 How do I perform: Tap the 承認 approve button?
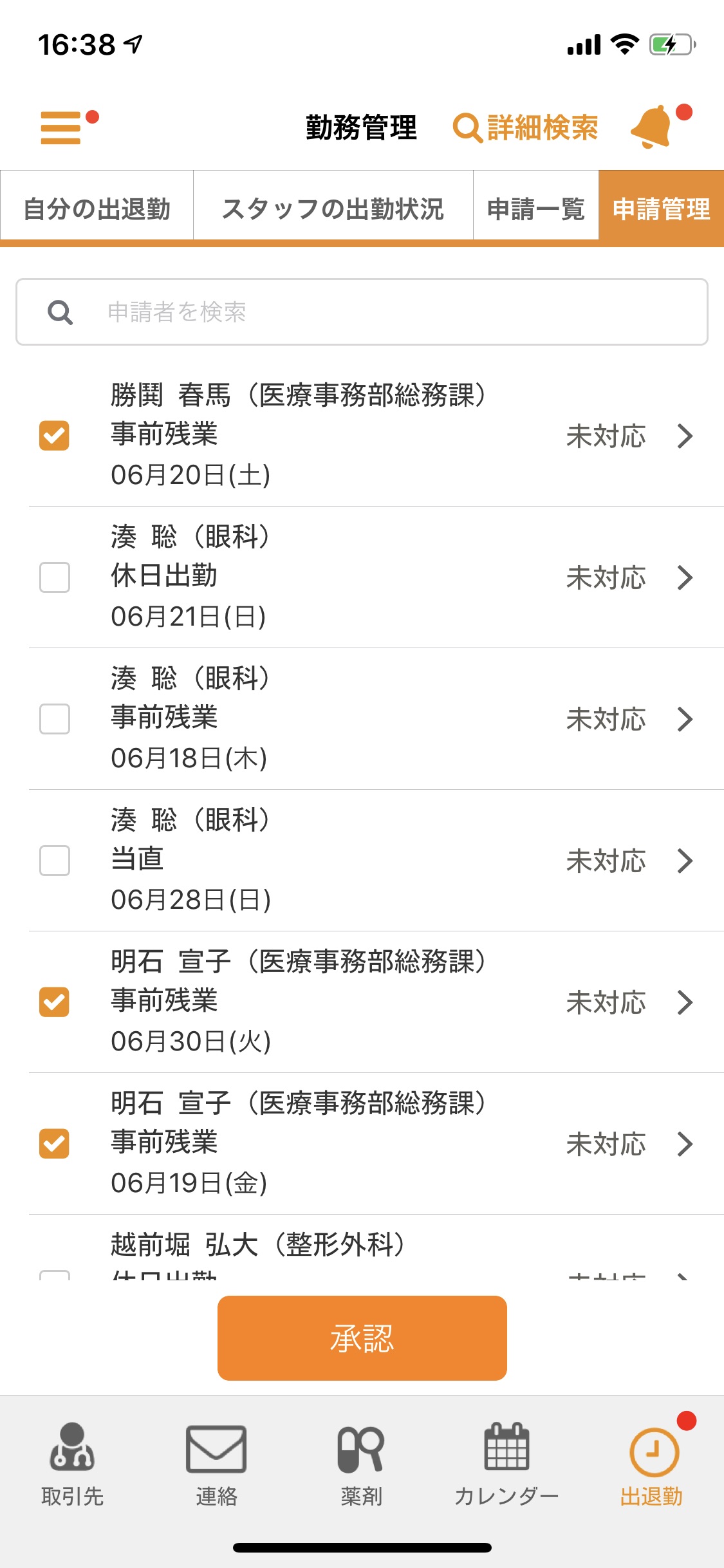pos(362,1338)
